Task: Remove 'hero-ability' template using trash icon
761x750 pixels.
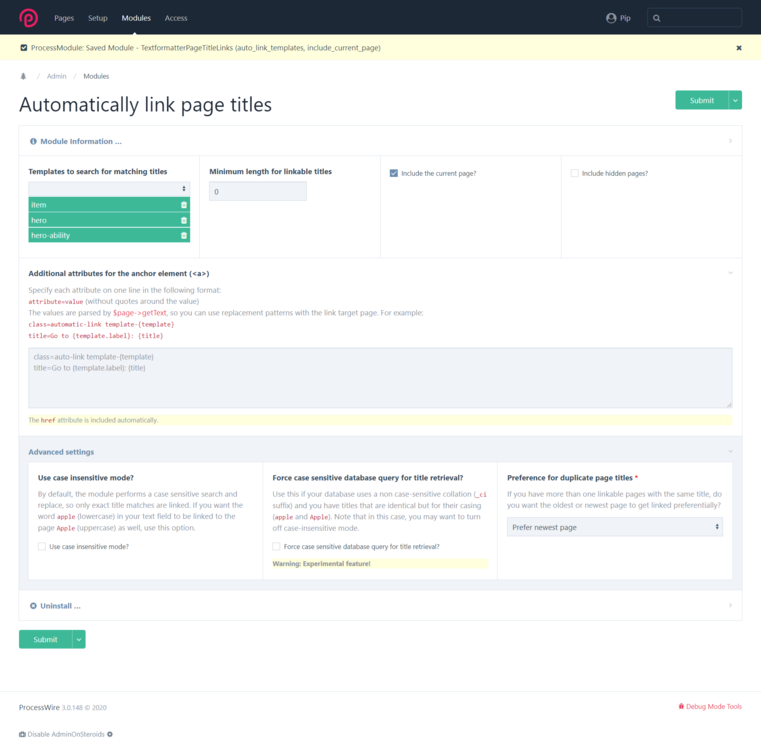Action: [x=184, y=236]
